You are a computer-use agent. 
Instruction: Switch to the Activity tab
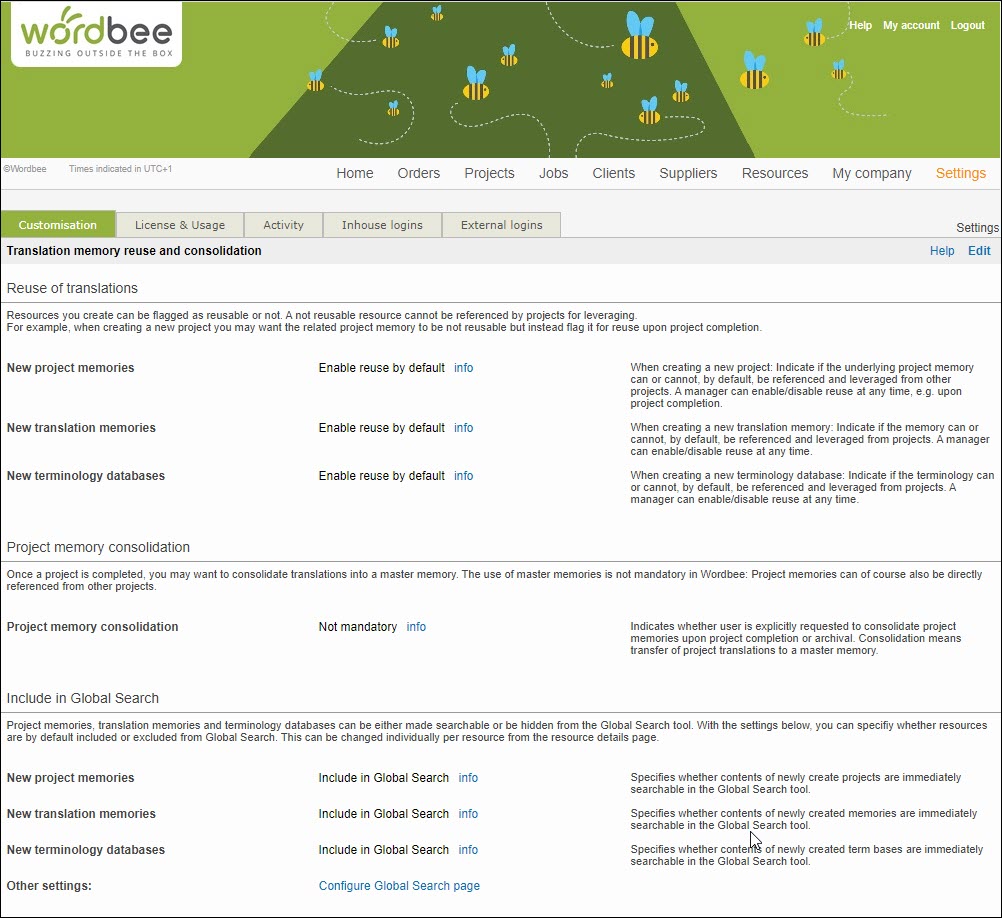pyautogui.click(x=283, y=225)
